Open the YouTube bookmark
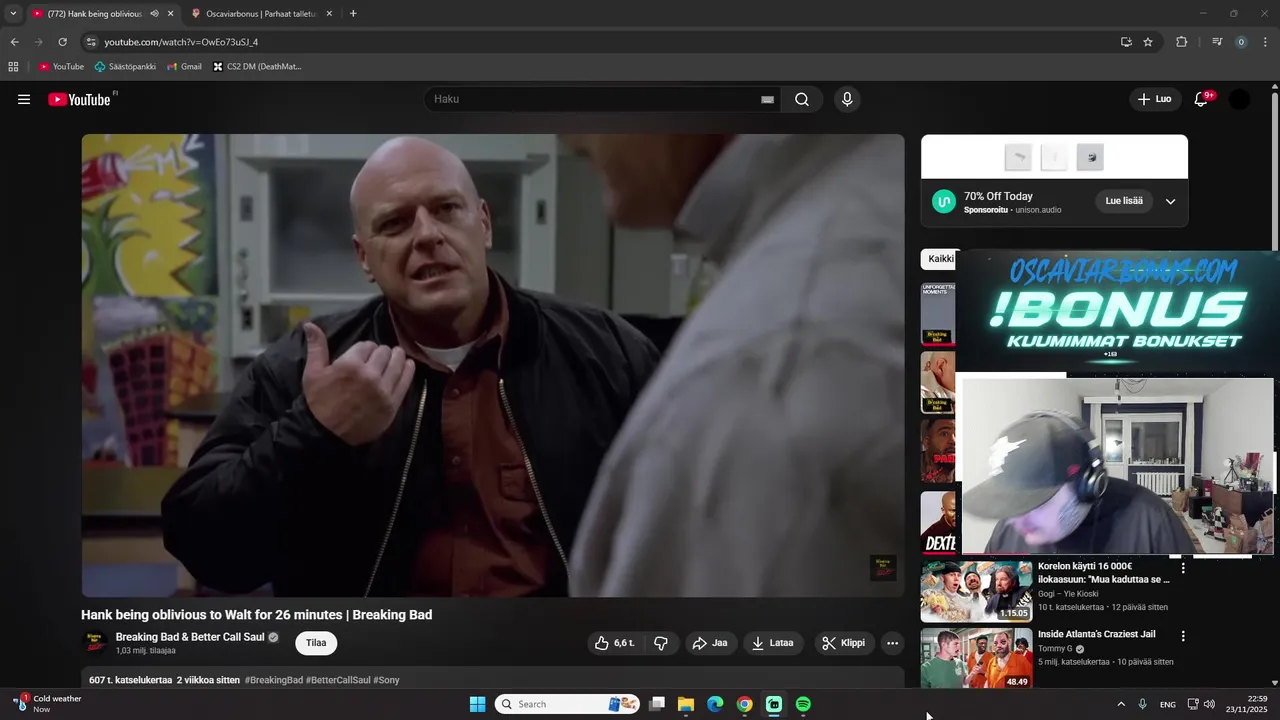 tap(61, 67)
